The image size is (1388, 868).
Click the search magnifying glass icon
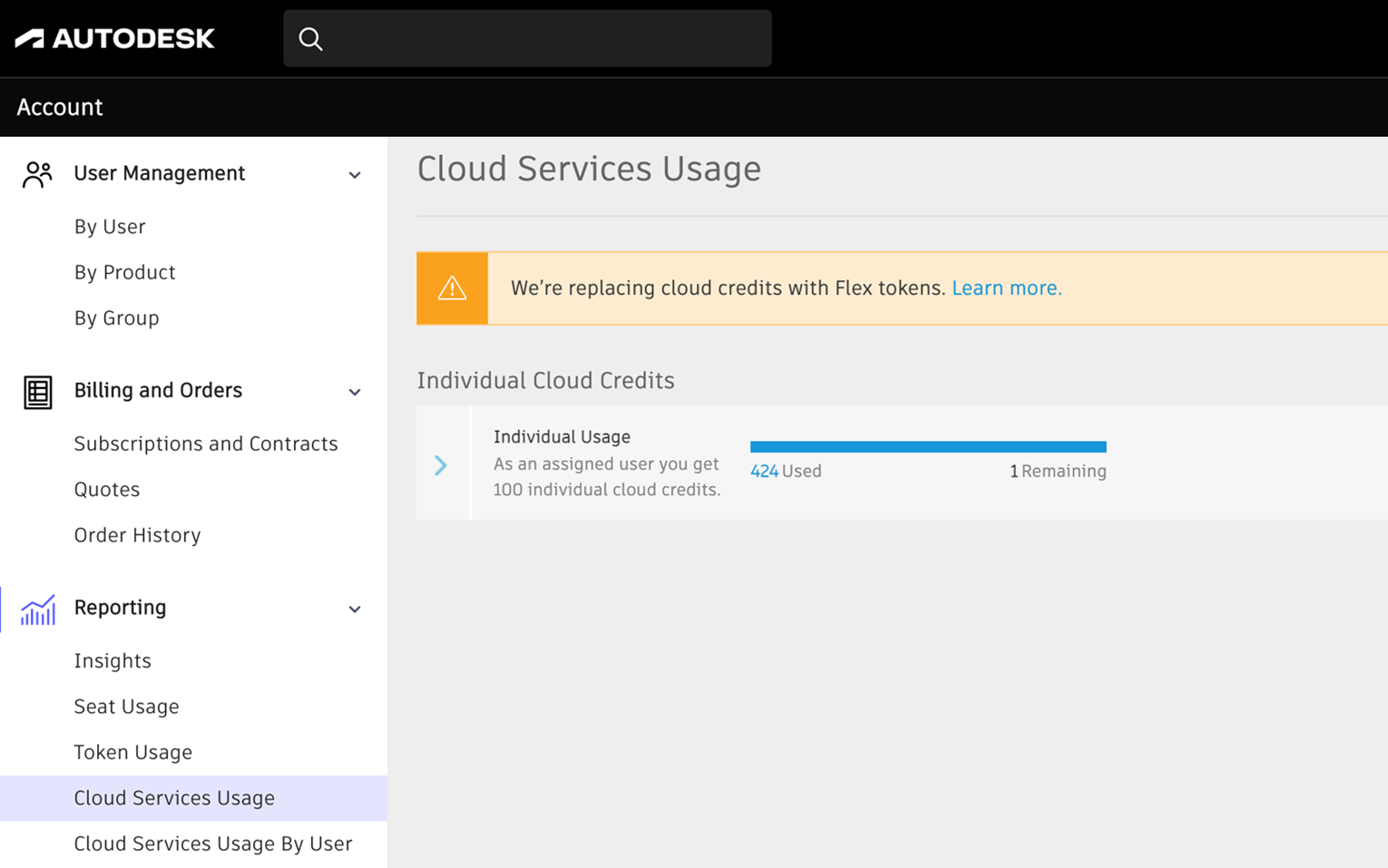(310, 38)
